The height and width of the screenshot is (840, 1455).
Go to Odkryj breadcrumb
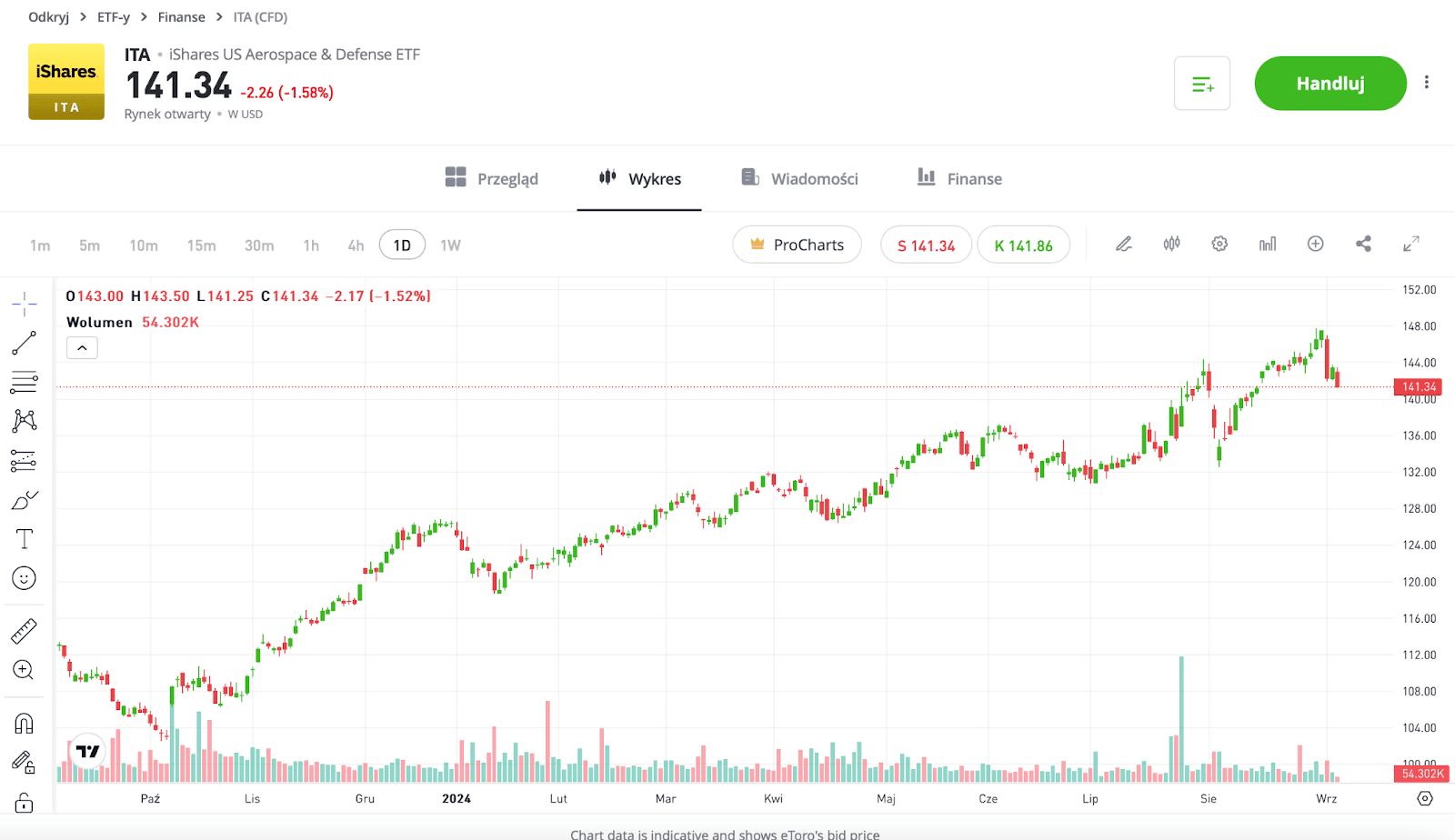pyautogui.click(x=48, y=17)
